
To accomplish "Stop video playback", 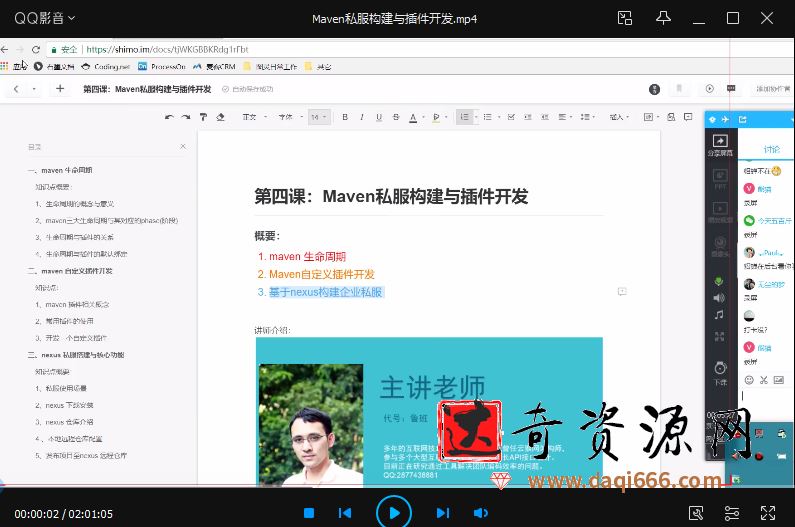I will [309, 513].
